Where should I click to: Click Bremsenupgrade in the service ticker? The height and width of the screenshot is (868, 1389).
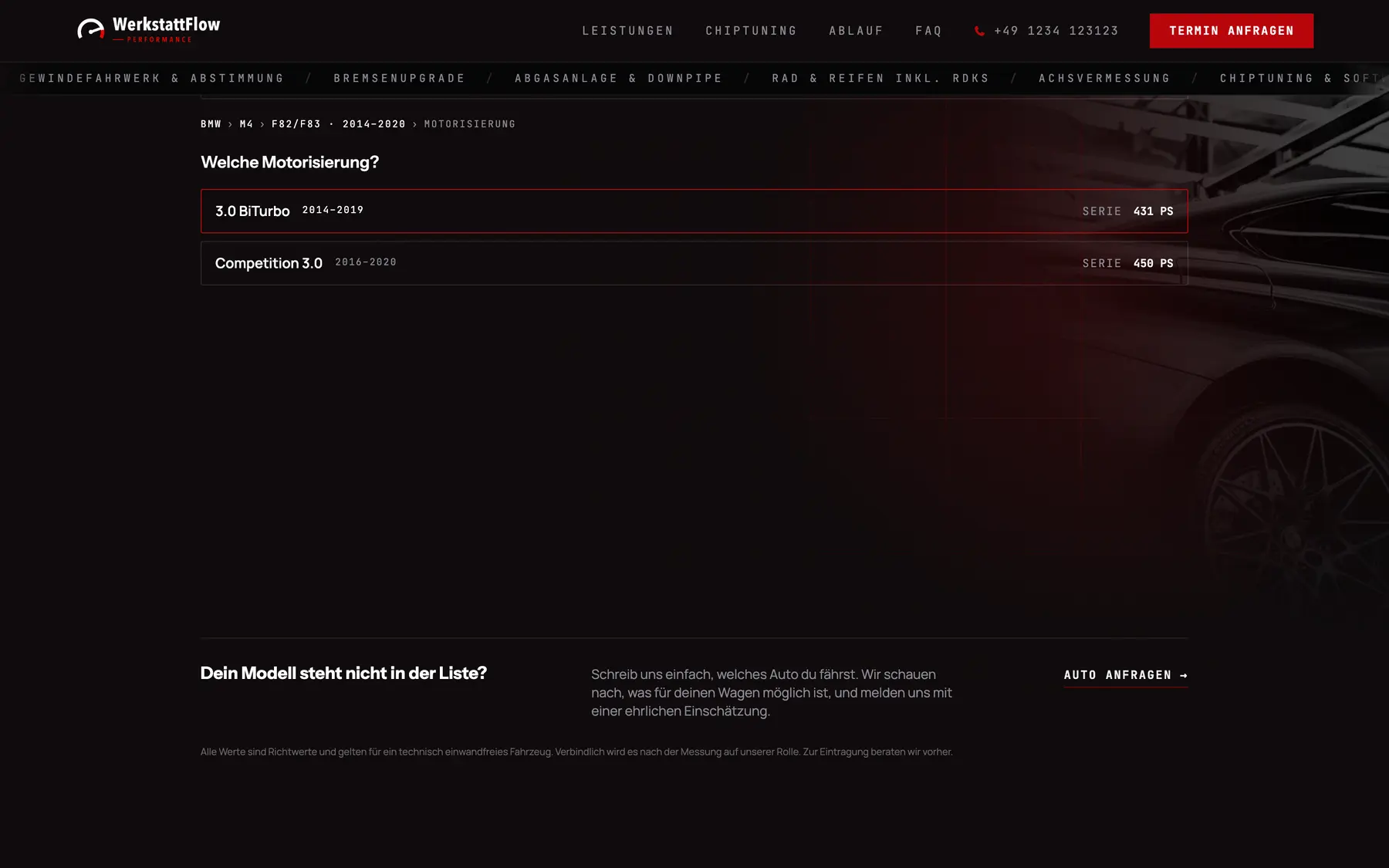coord(399,79)
